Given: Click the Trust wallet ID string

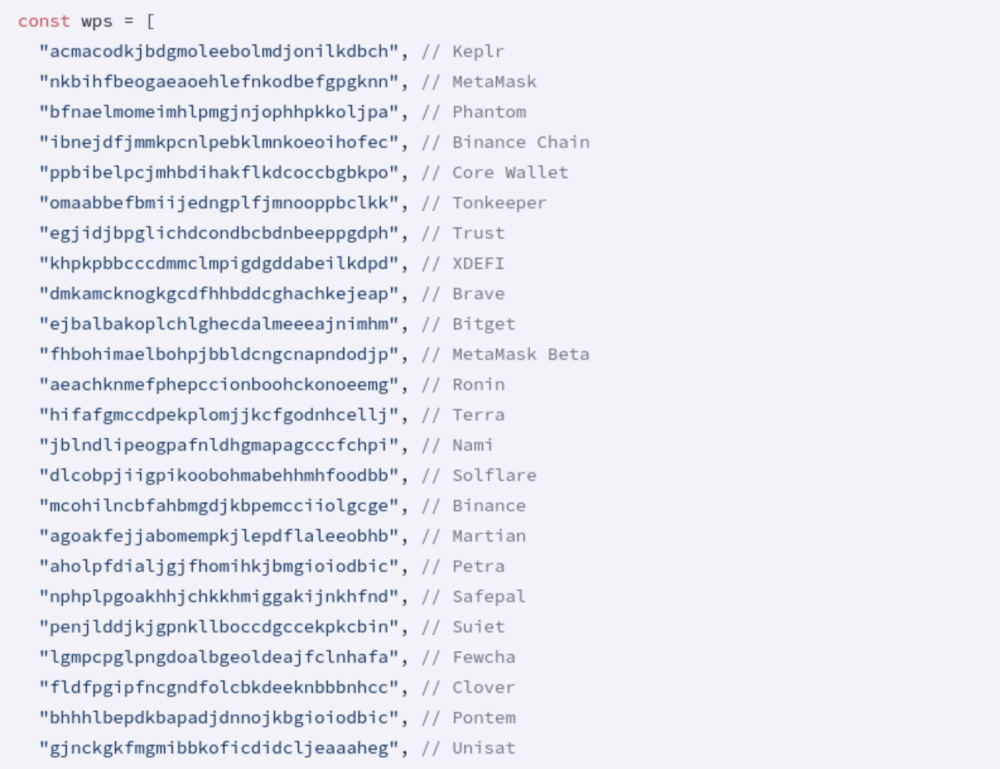Looking at the screenshot, I should (x=220, y=233).
